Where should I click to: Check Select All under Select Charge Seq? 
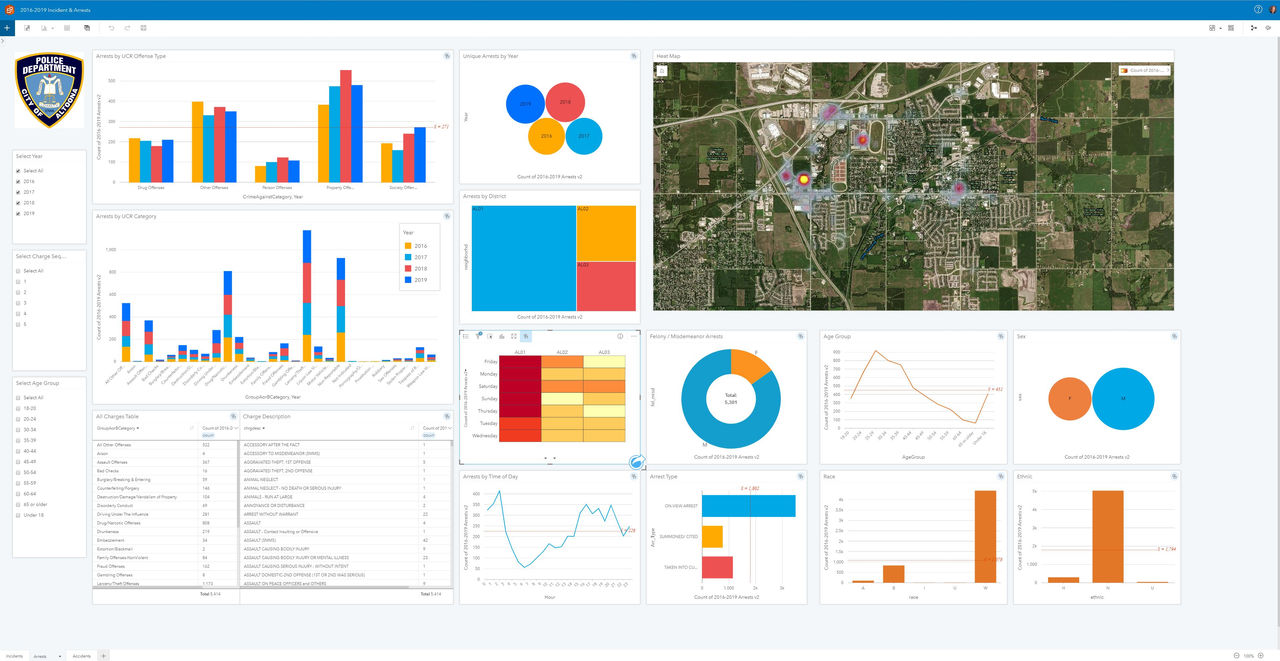pos(17,270)
